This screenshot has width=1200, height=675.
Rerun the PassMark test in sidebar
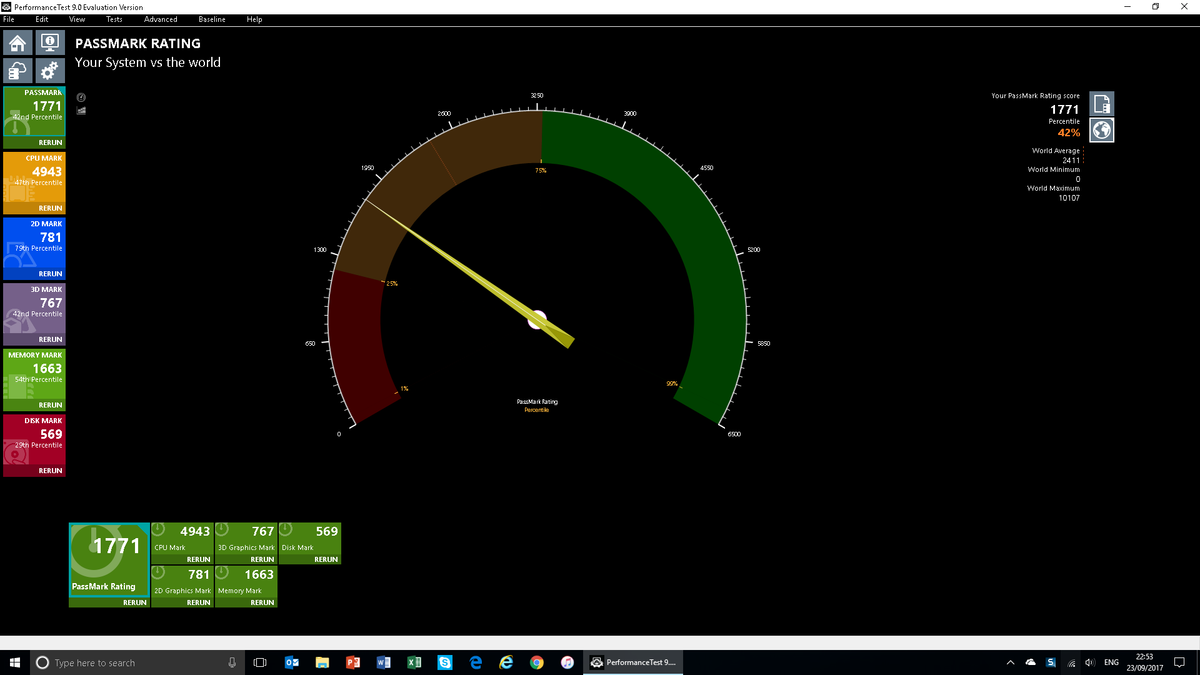click(50, 143)
